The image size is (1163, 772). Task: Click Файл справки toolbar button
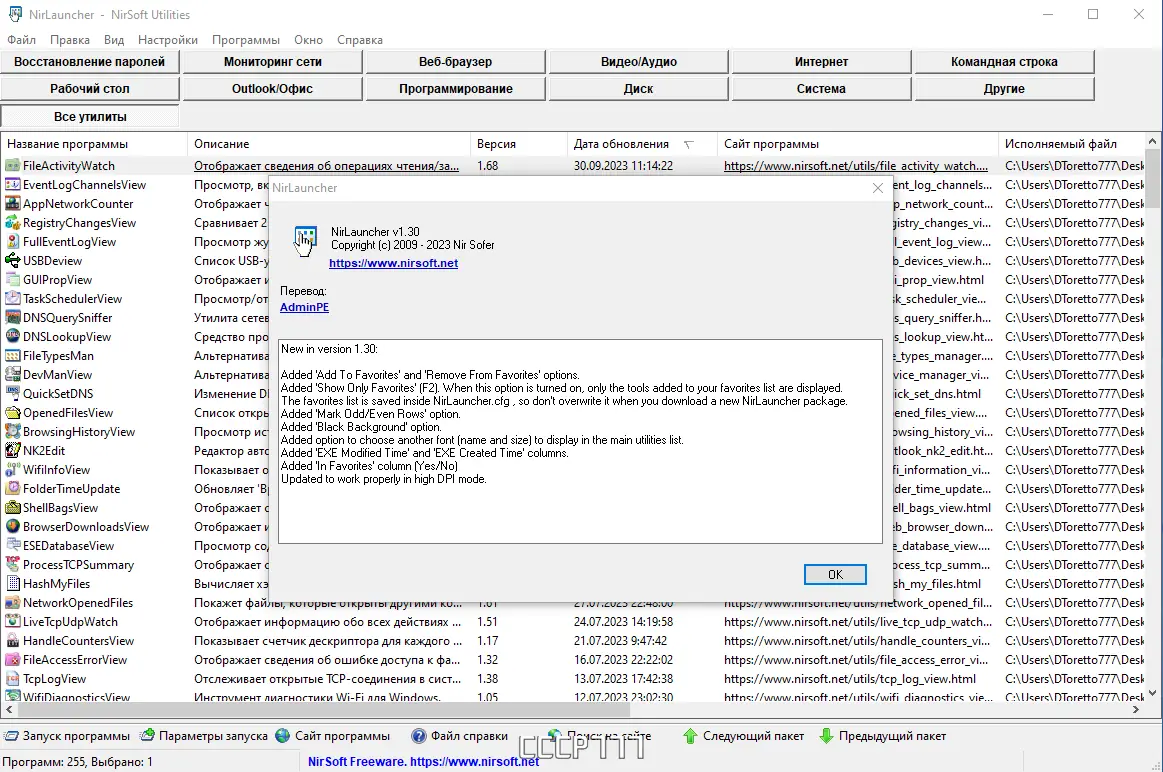(x=460, y=736)
